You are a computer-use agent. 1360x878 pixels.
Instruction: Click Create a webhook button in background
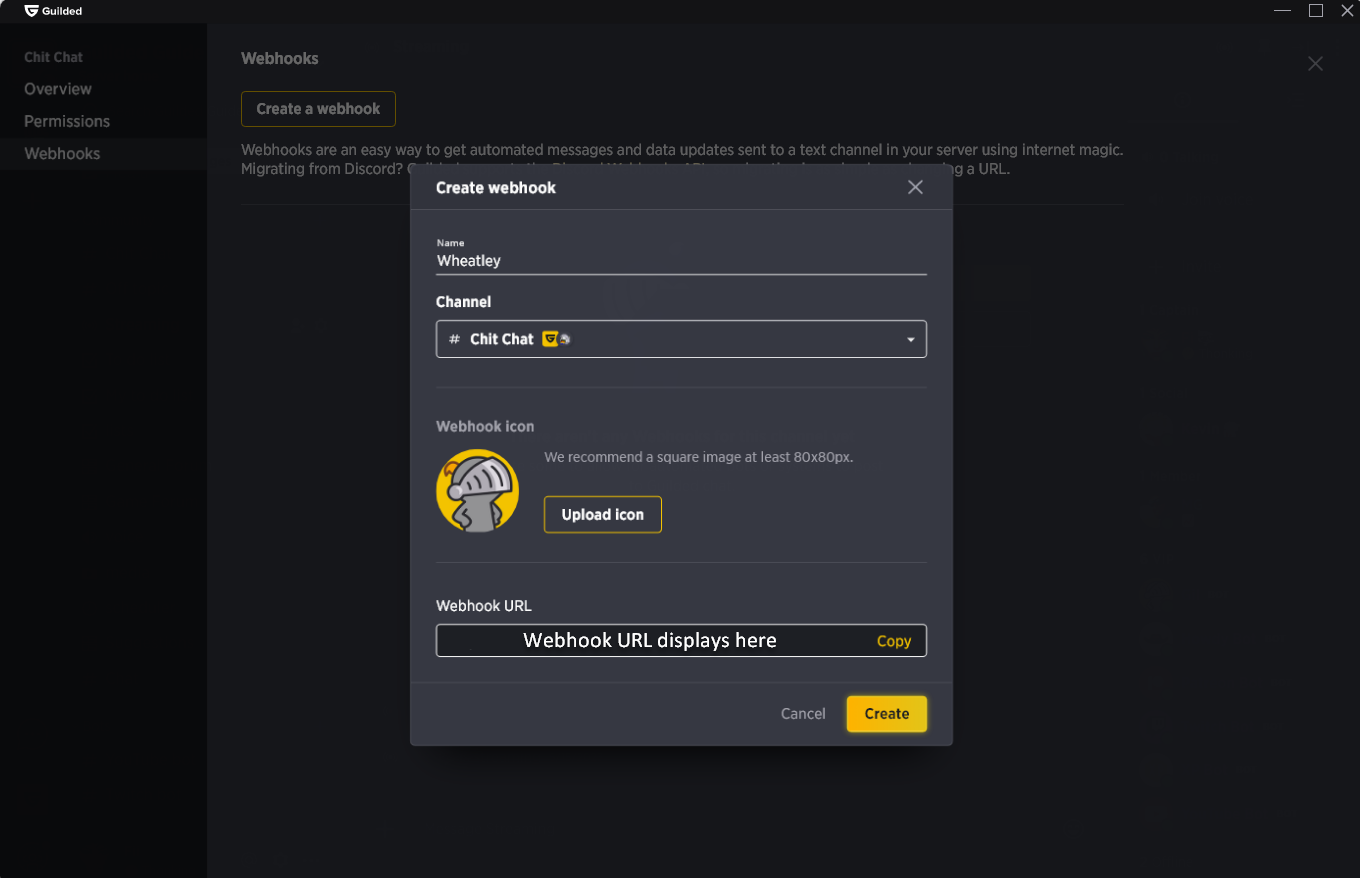pyautogui.click(x=318, y=109)
